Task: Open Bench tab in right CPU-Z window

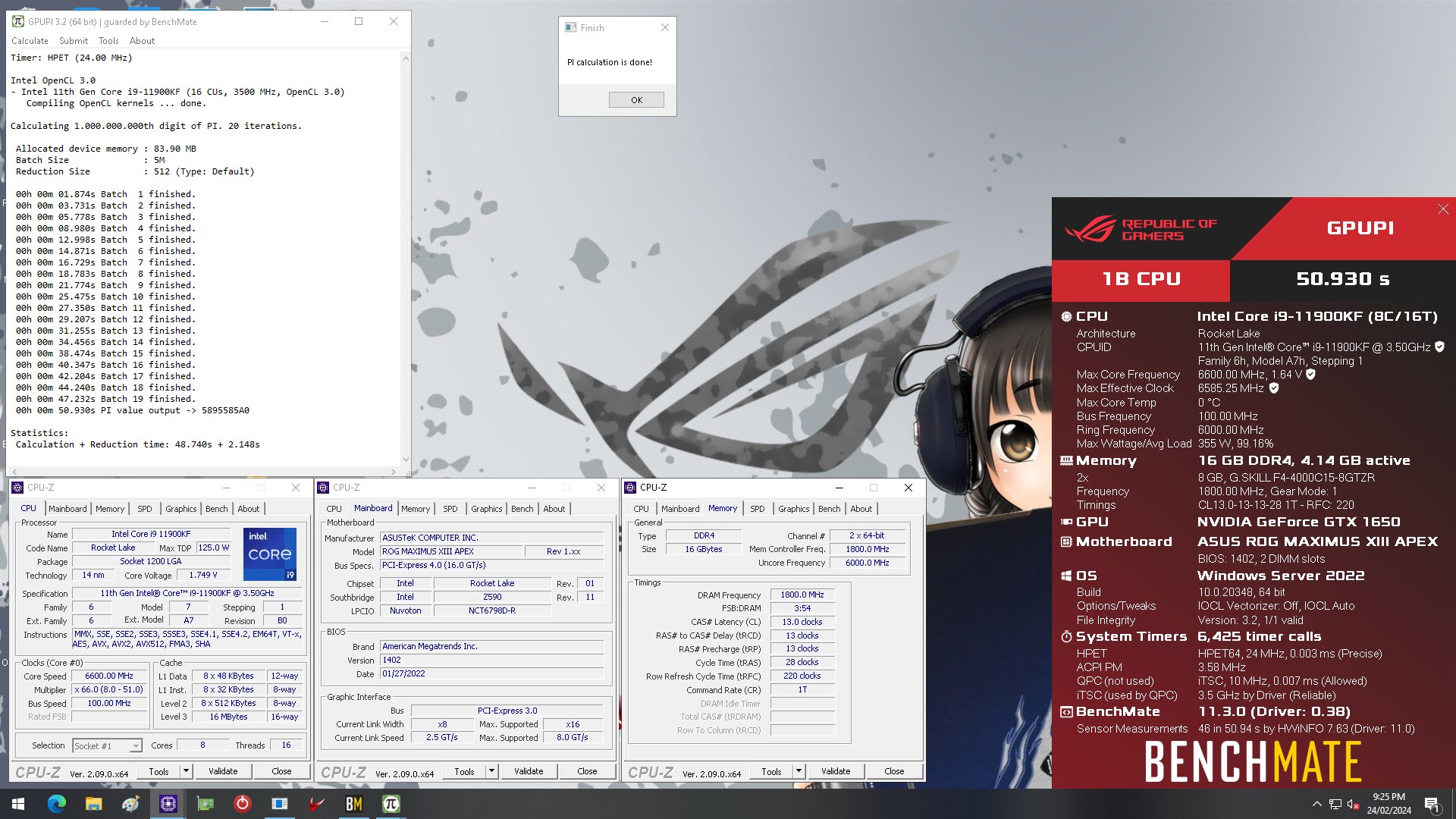Action: tap(829, 509)
